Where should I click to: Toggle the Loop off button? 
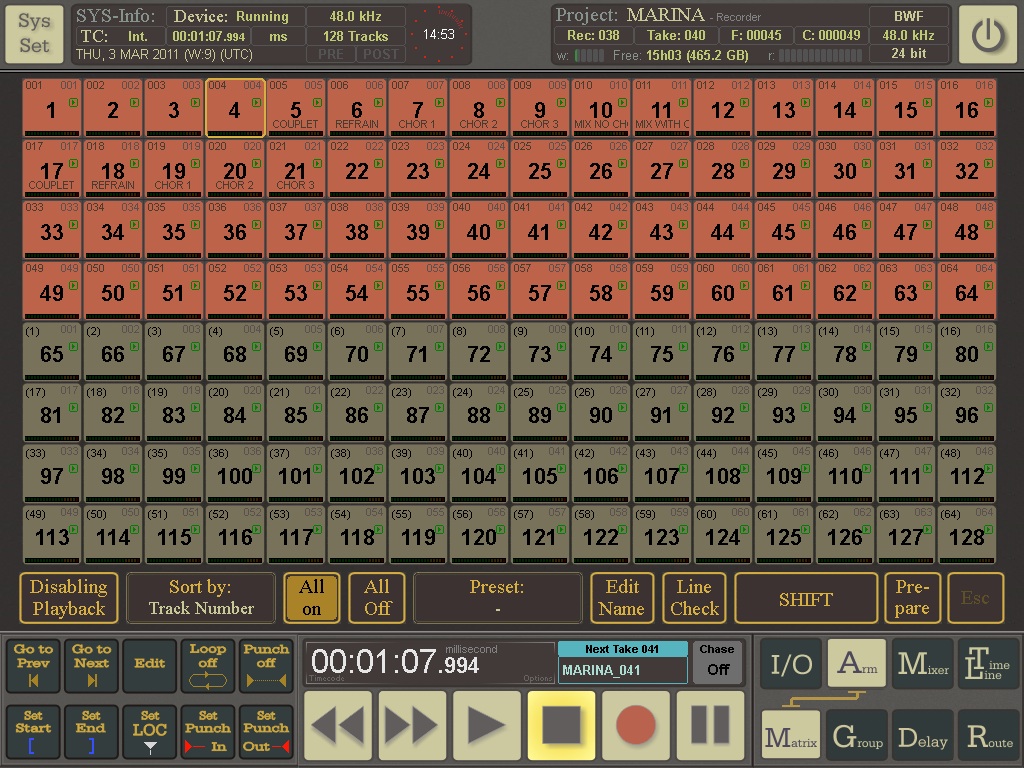(208, 665)
